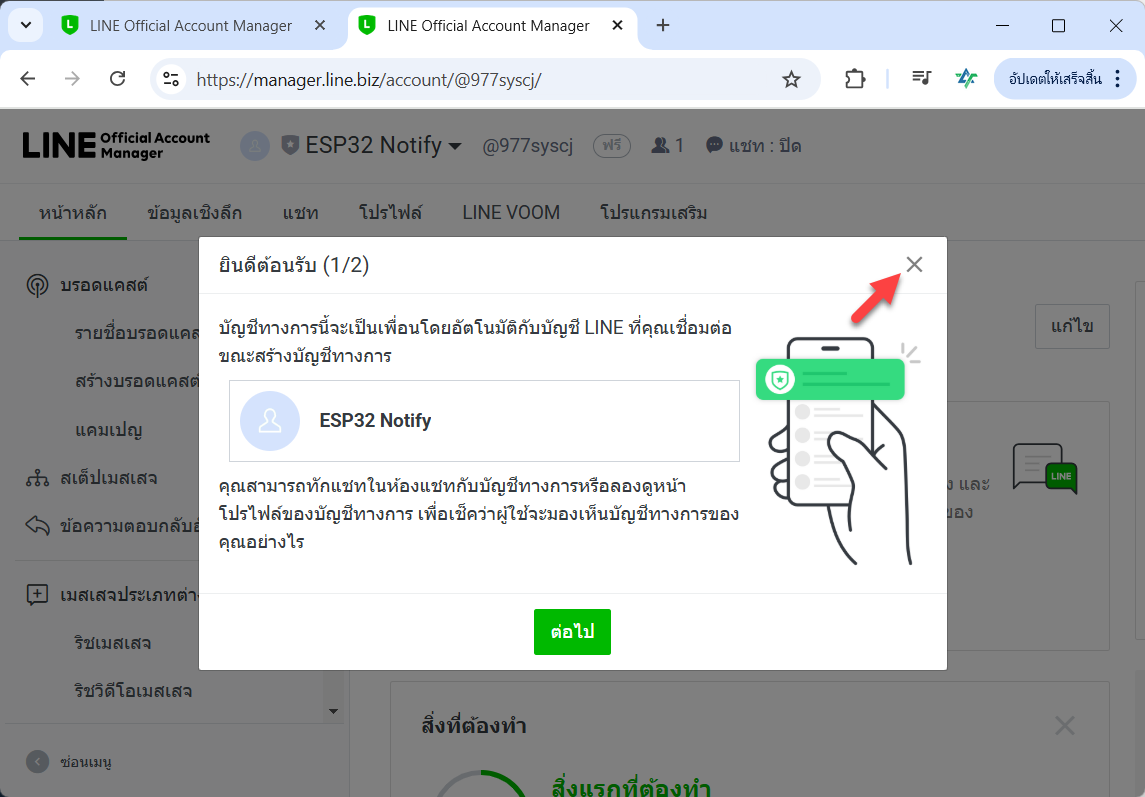The image size is (1145, 797).
Task: Open แคมเปญ in sidebar
Action: pos(109,430)
